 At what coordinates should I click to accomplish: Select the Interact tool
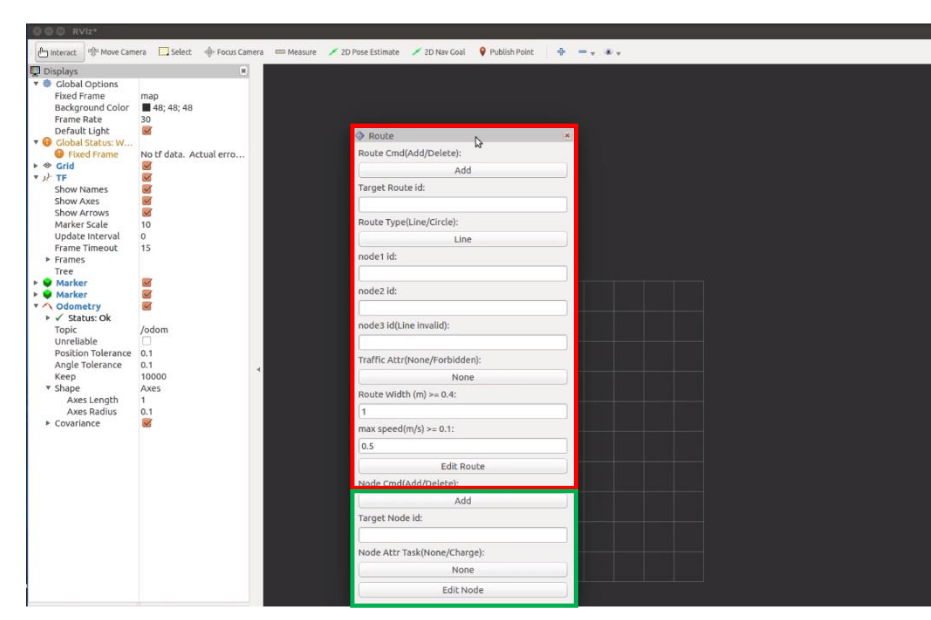tap(57, 52)
